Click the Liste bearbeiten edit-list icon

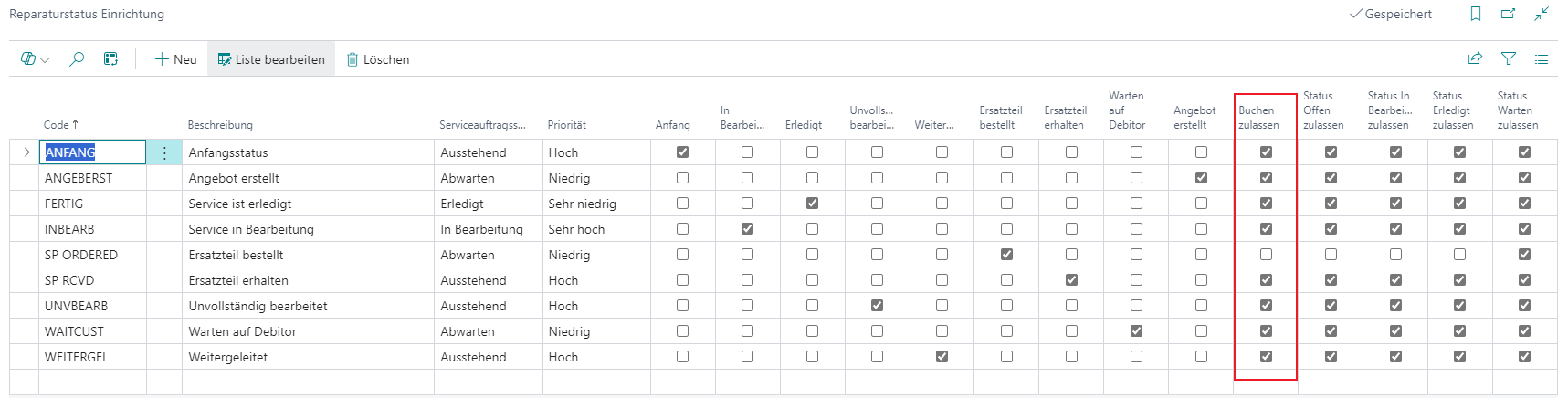pos(224,59)
